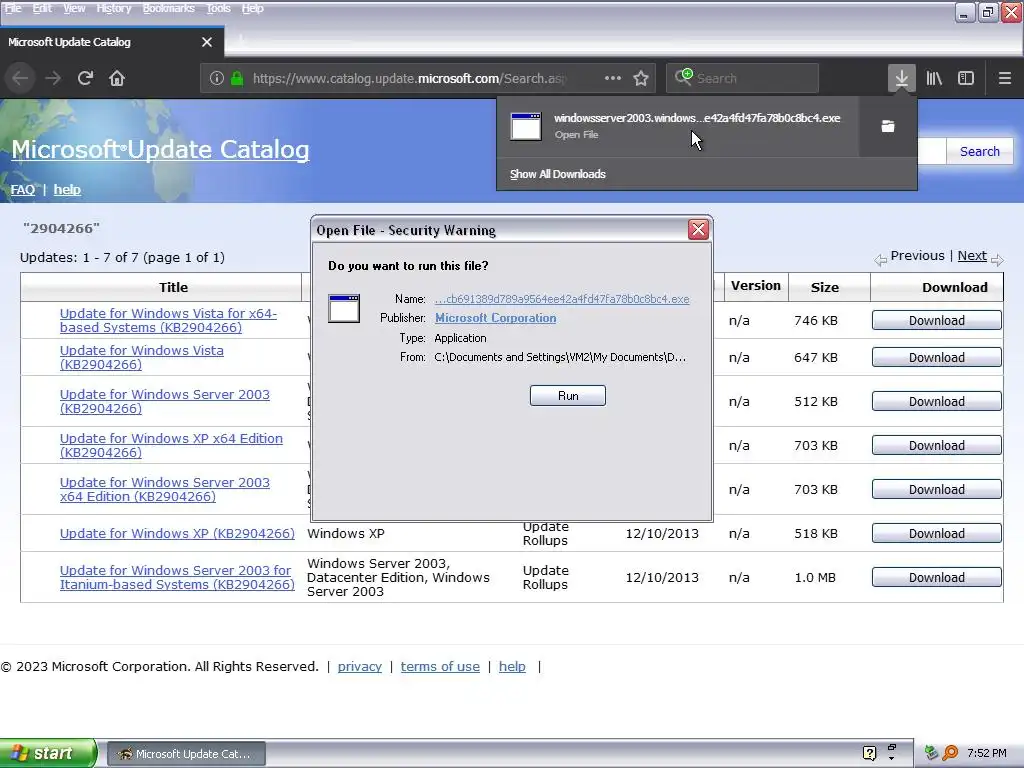Open page actions three-dot menu

pos(613,78)
